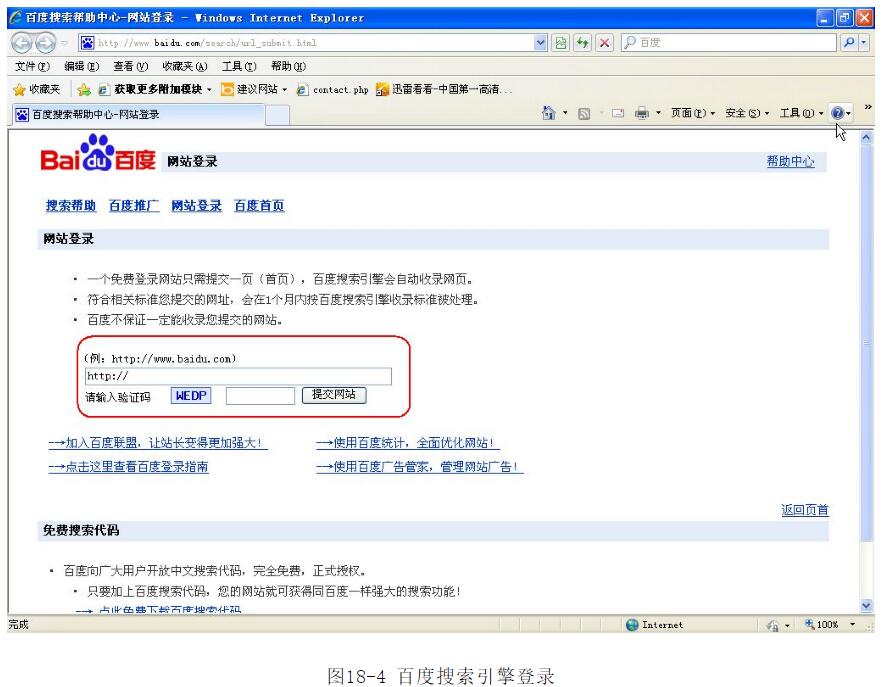Open the 帮助中心 link
Viewport: 887px width, 687px height.
pyautogui.click(x=790, y=162)
